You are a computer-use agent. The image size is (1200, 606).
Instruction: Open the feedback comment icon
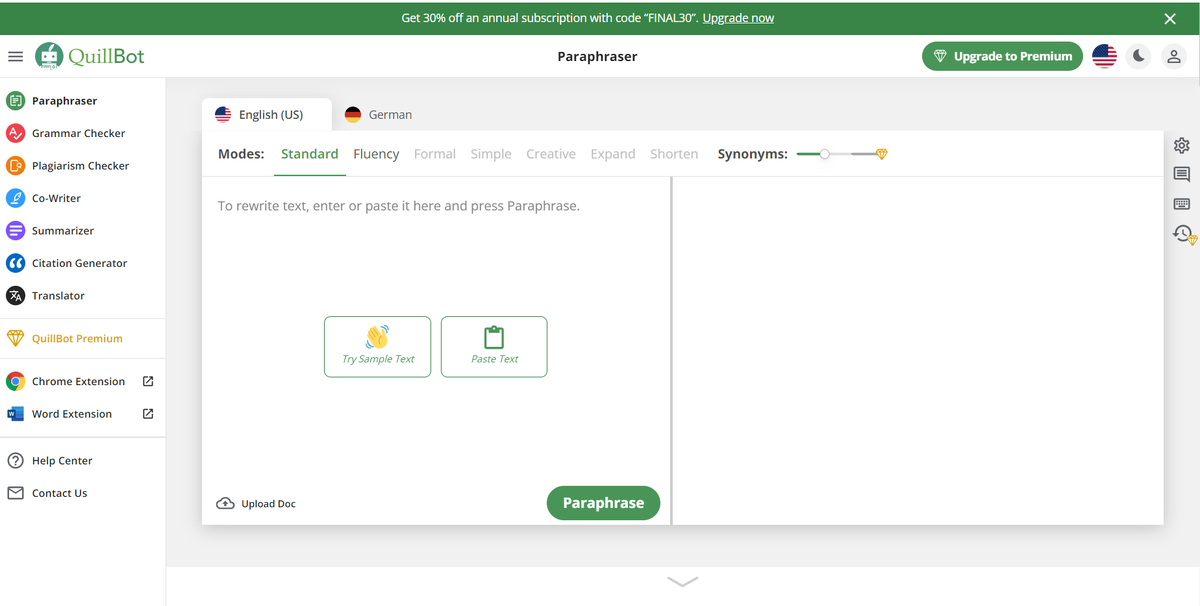pyautogui.click(x=1181, y=175)
